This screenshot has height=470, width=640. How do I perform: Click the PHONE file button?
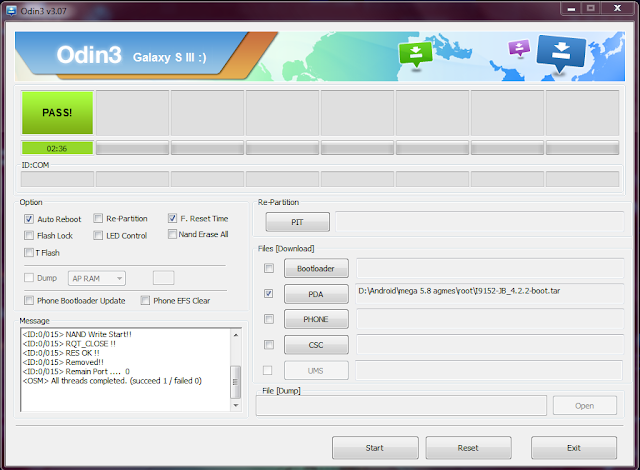[x=316, y=319]
